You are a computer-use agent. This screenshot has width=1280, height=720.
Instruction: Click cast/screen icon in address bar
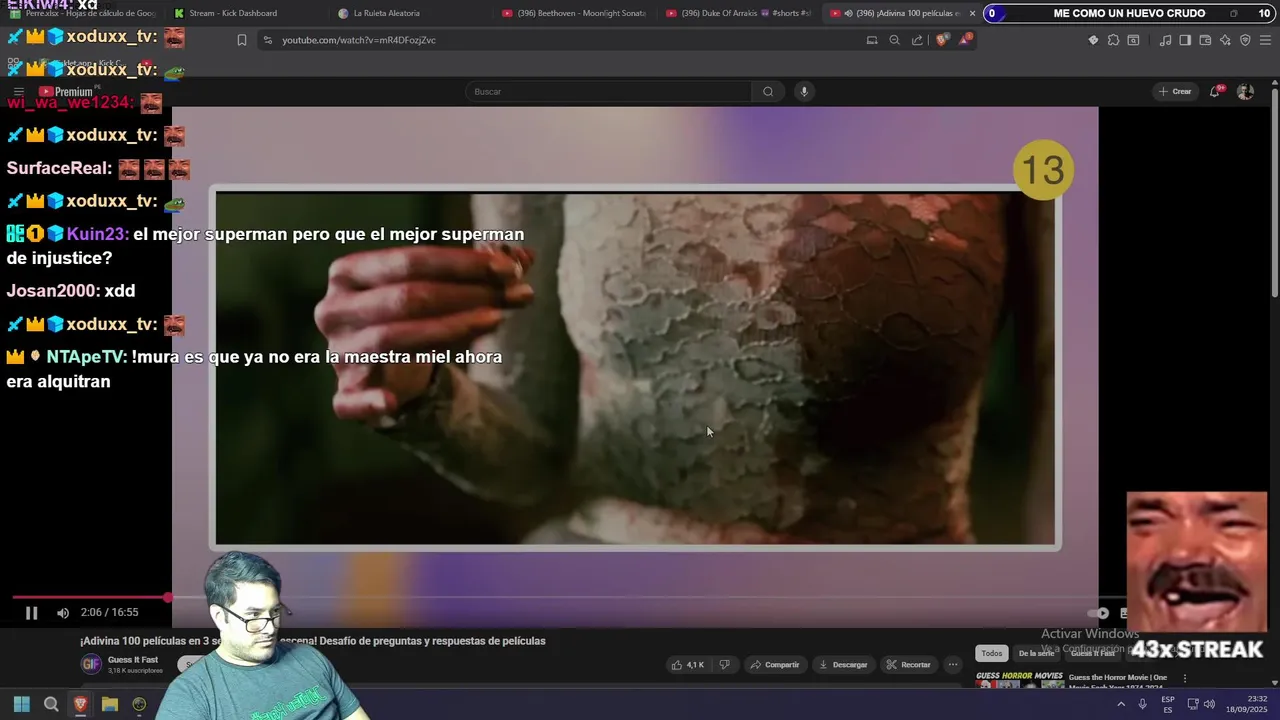click(x=872, y=40)
